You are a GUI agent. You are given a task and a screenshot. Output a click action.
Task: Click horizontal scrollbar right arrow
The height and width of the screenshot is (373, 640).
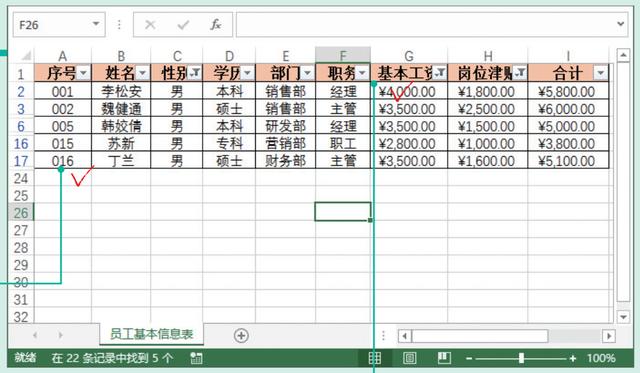pos(609,336)
